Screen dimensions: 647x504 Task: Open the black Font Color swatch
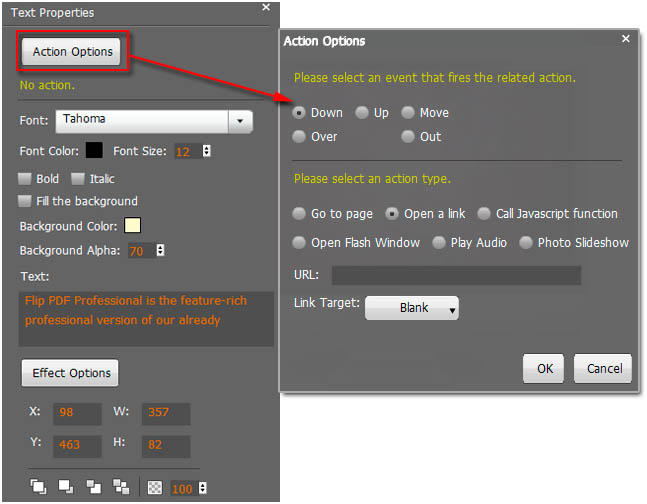(94, 151)
